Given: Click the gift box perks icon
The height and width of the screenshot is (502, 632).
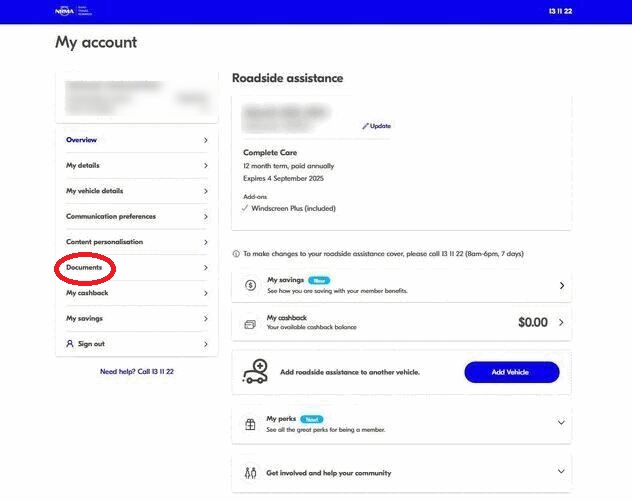Looking at the screenshot, I should 250,423.
